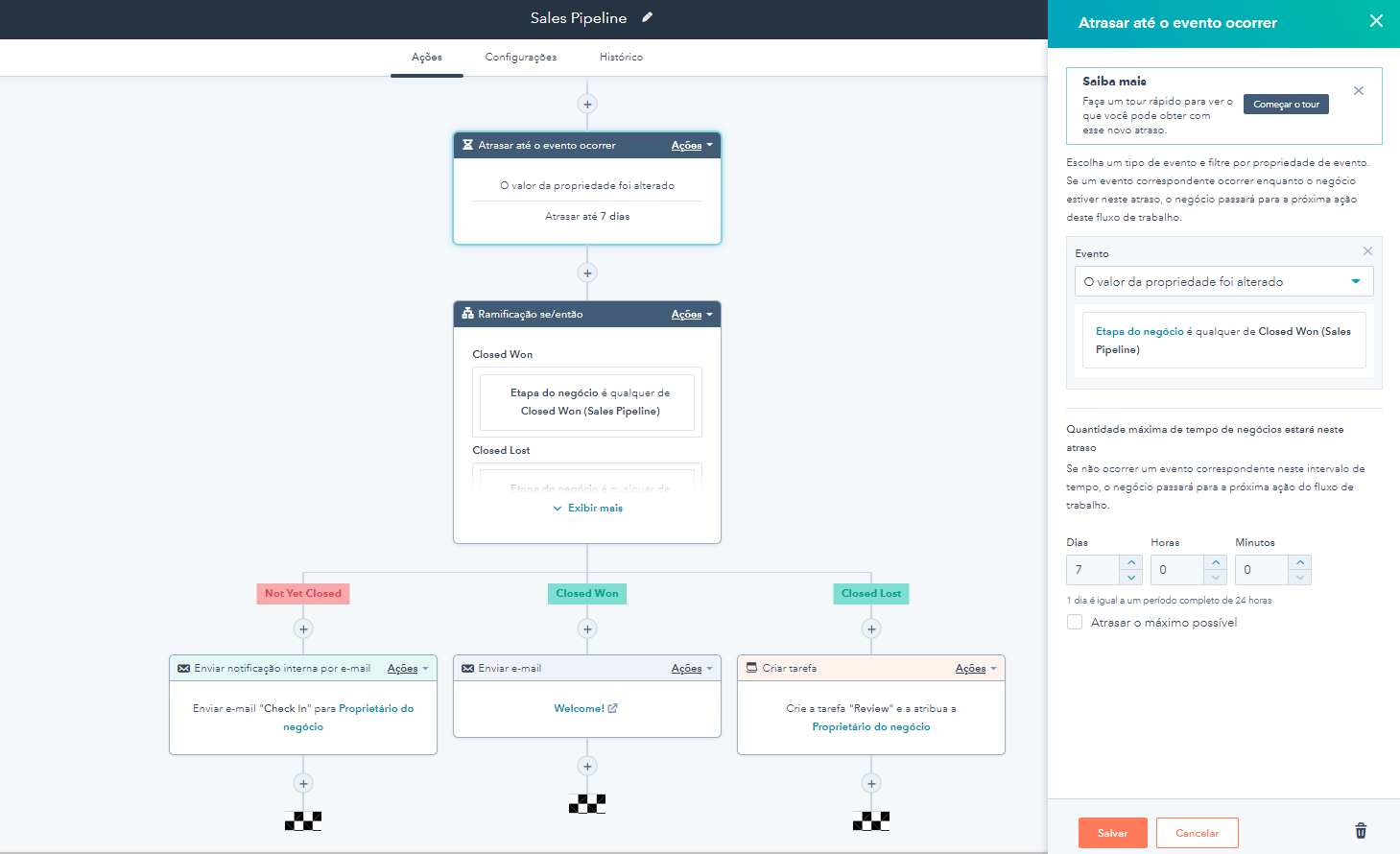The height and width of the screenshot is (854, 1400).
Task: Click the plus icon above the delay card
Action: point(586,103)
